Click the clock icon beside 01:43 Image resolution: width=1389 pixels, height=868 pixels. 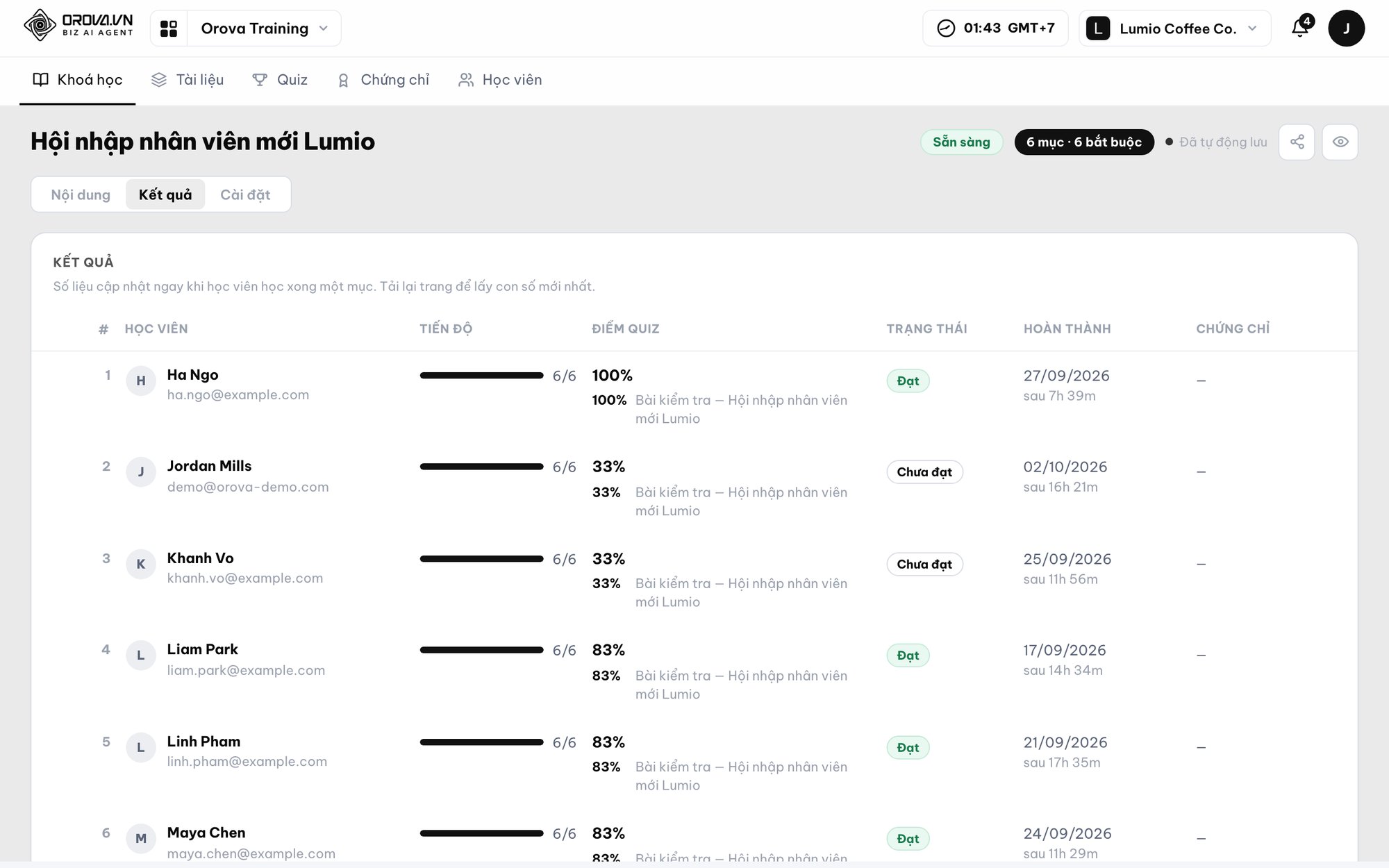click(946, 28)
